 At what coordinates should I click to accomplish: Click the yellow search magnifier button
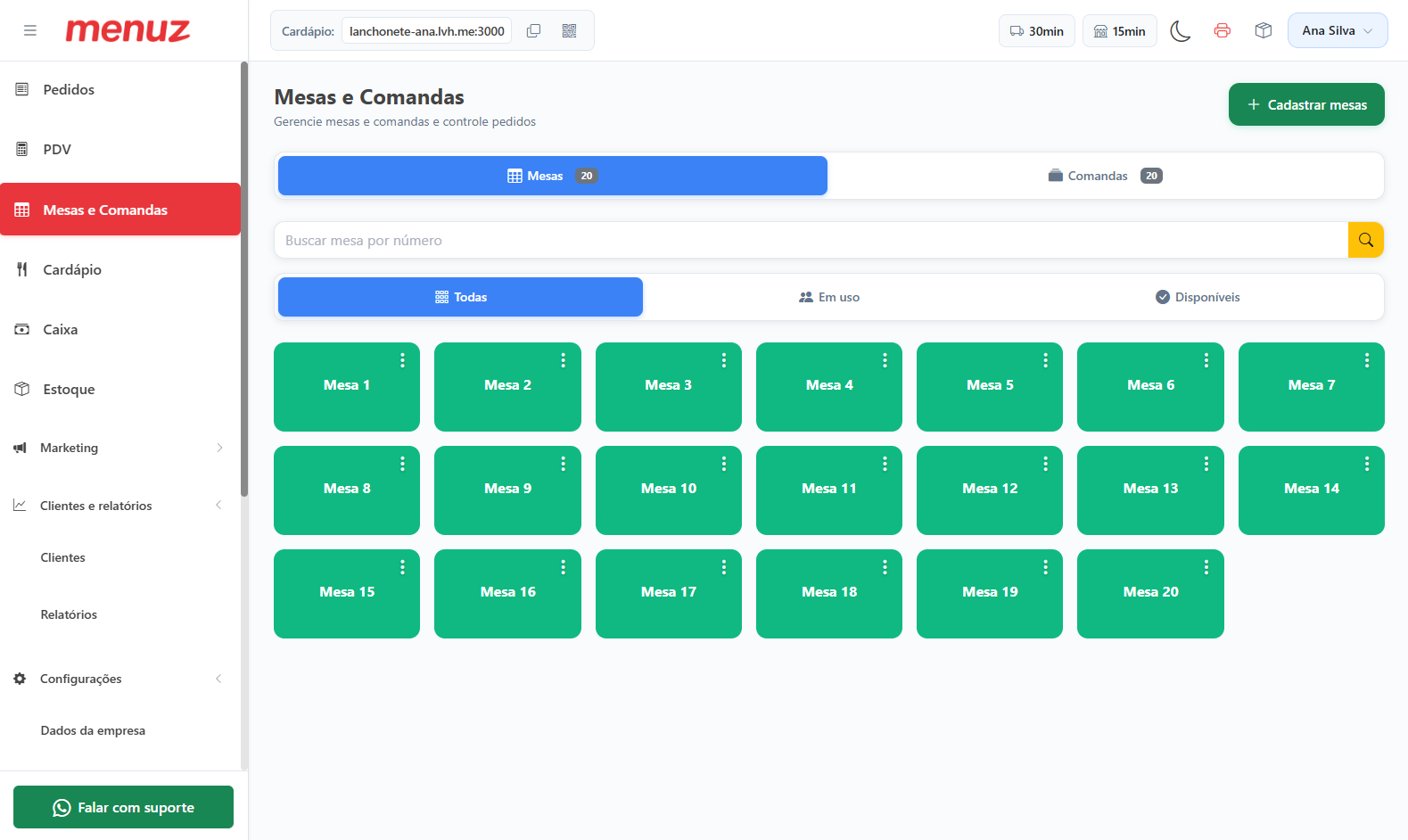(1365, 240)
